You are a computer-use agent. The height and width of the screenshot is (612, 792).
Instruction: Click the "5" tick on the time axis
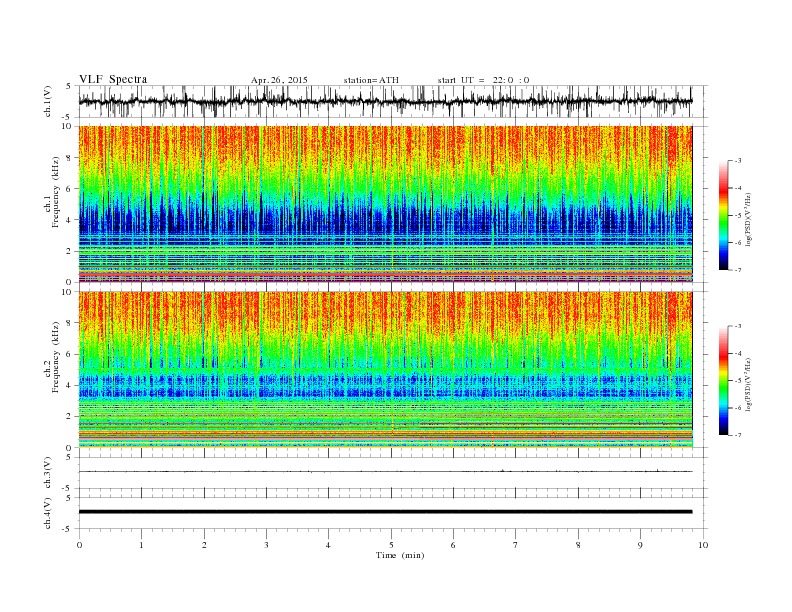point(391,545)
